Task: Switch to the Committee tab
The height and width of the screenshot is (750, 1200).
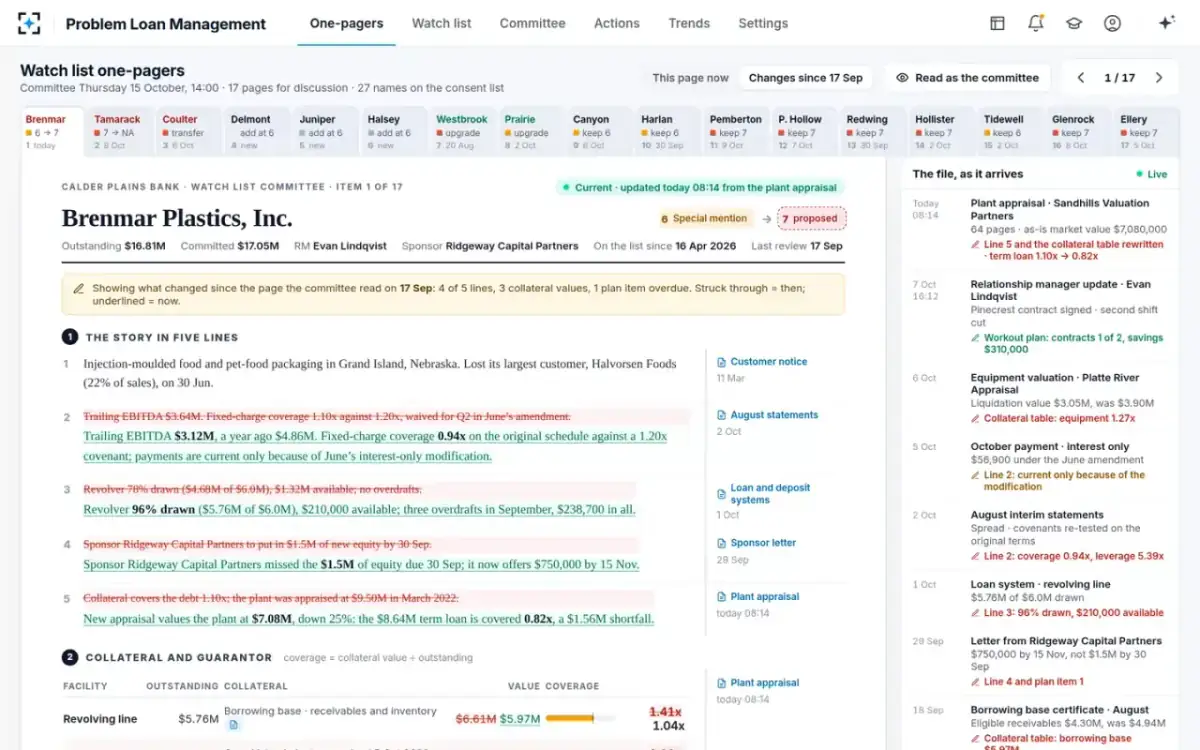Action: [532, 23]
